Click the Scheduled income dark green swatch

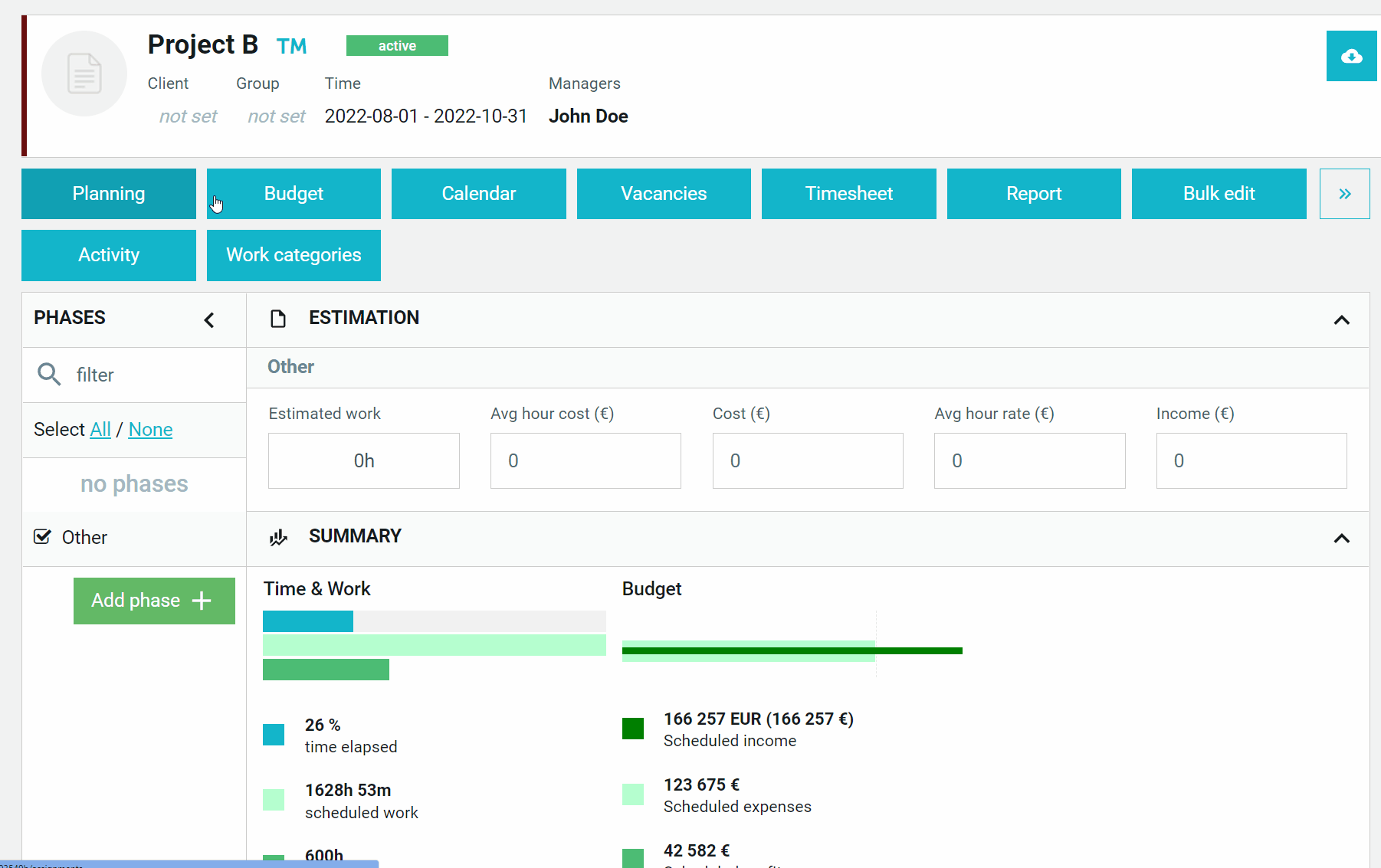pos(633,729)
